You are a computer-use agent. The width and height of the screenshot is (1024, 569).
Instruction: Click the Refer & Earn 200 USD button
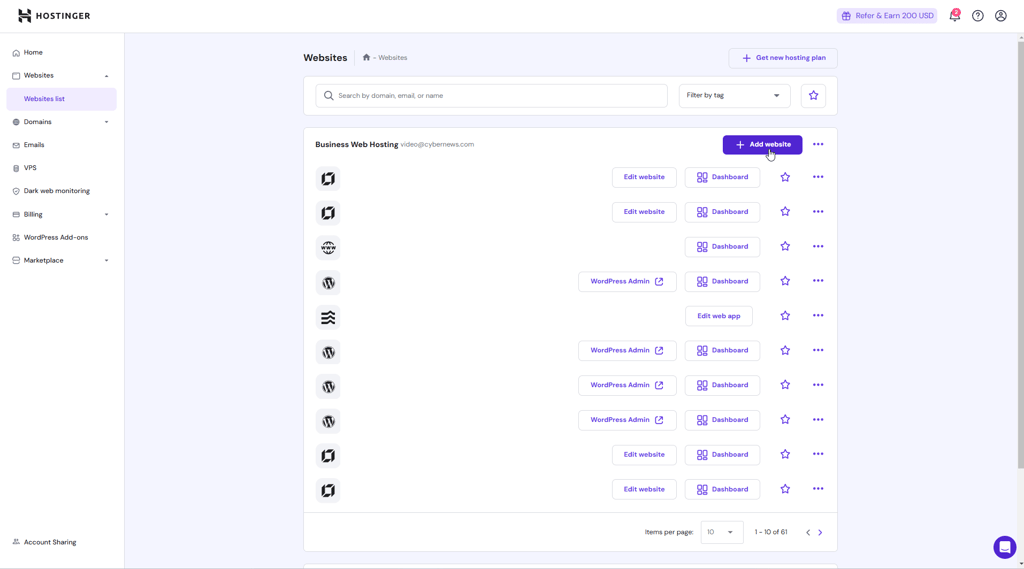pos(887,16)
